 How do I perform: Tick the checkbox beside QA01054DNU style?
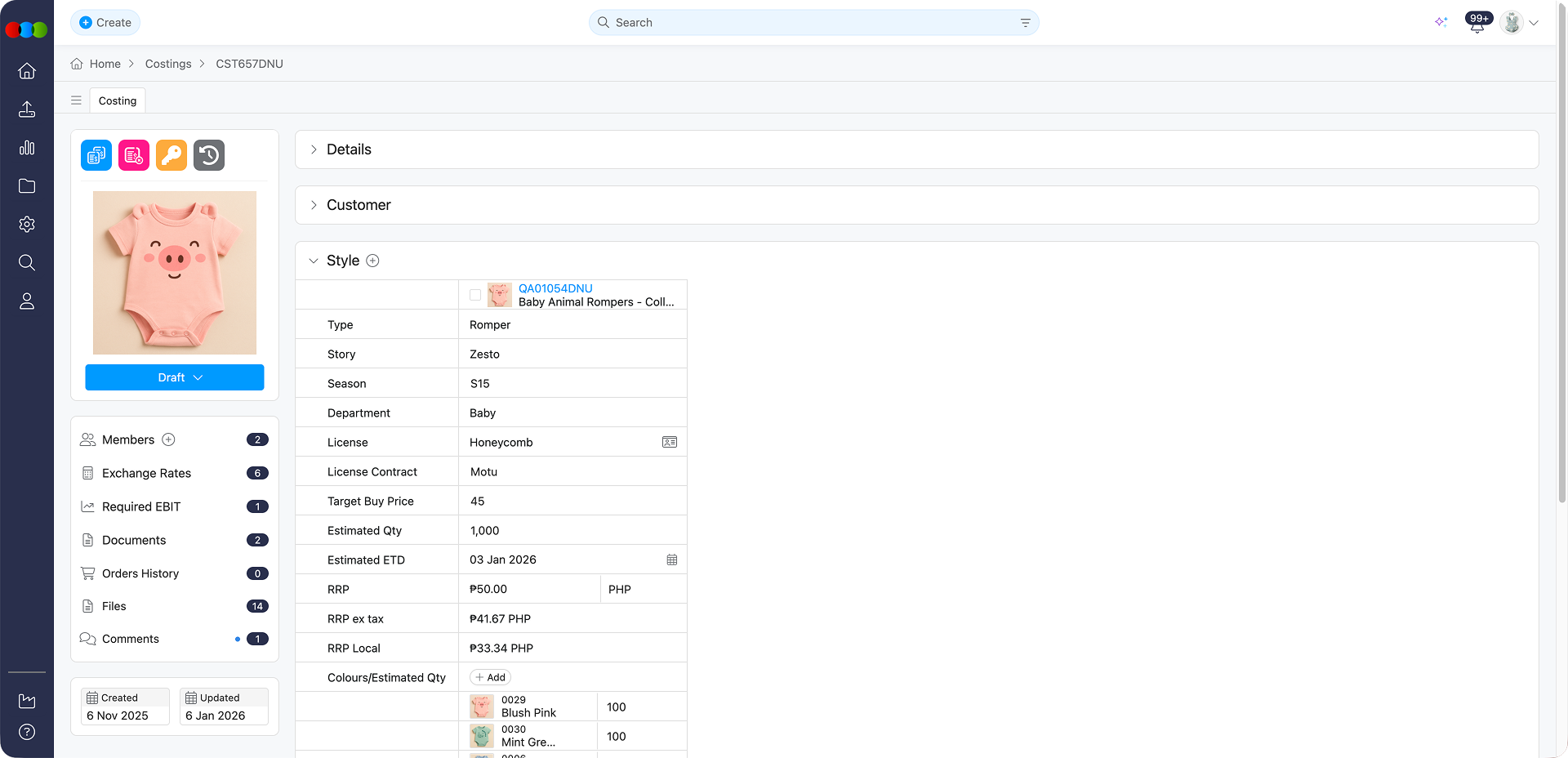click(475, 295)
